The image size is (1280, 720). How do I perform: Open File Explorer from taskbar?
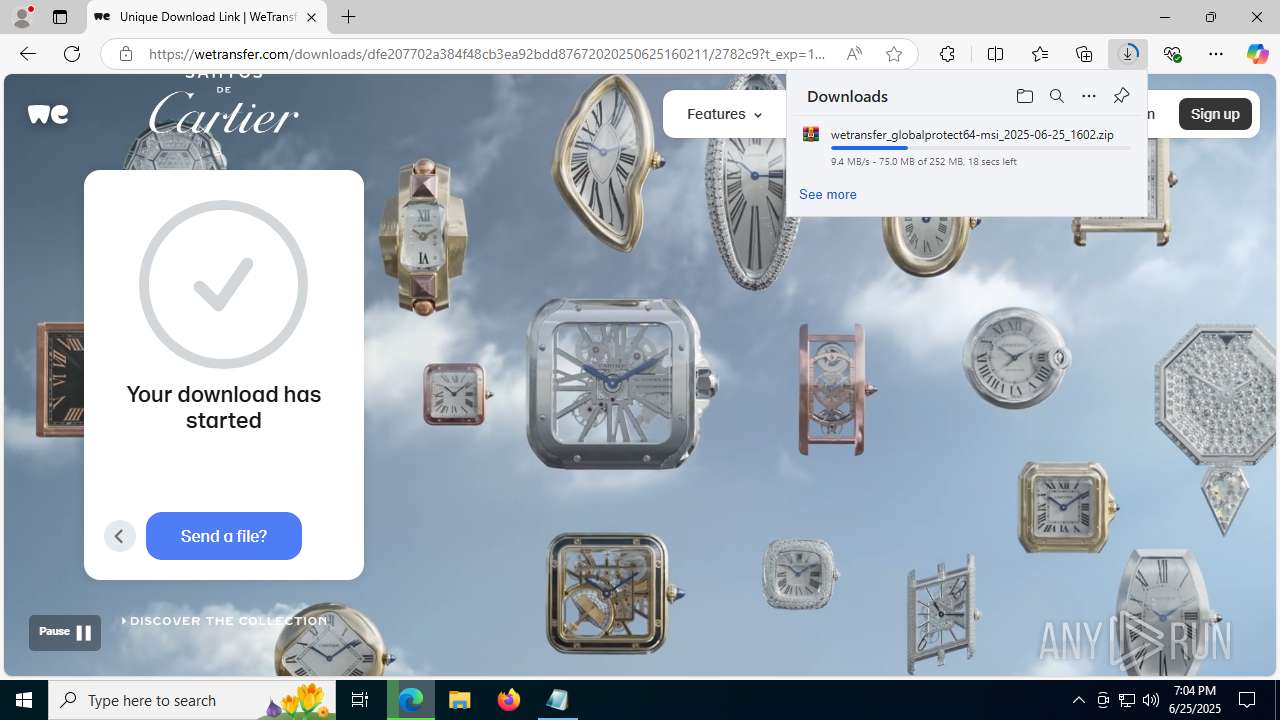pos(460,700)
